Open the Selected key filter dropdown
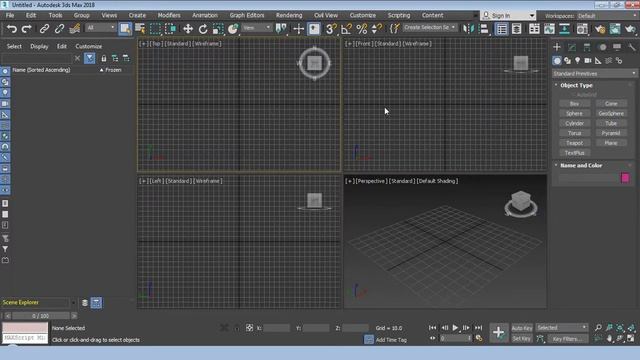 561,327
